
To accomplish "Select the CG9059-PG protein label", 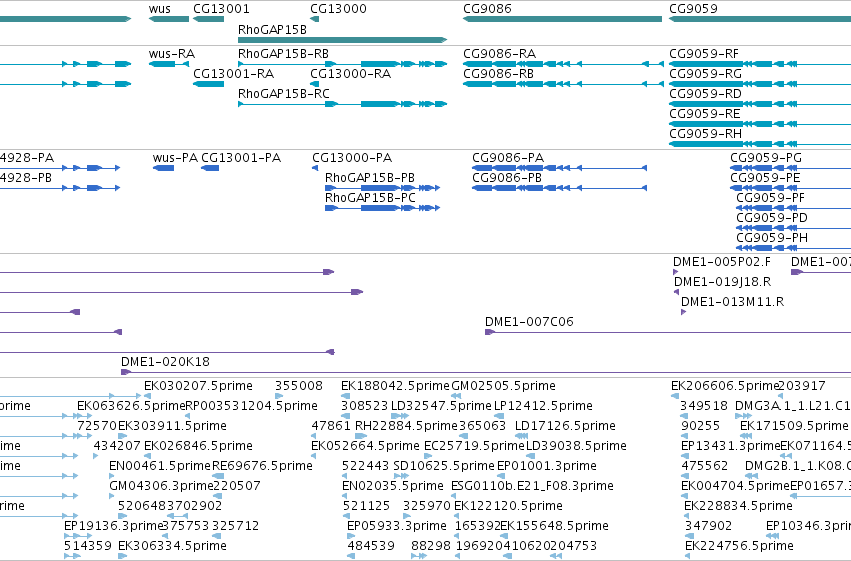I will (x=766, y=158).
